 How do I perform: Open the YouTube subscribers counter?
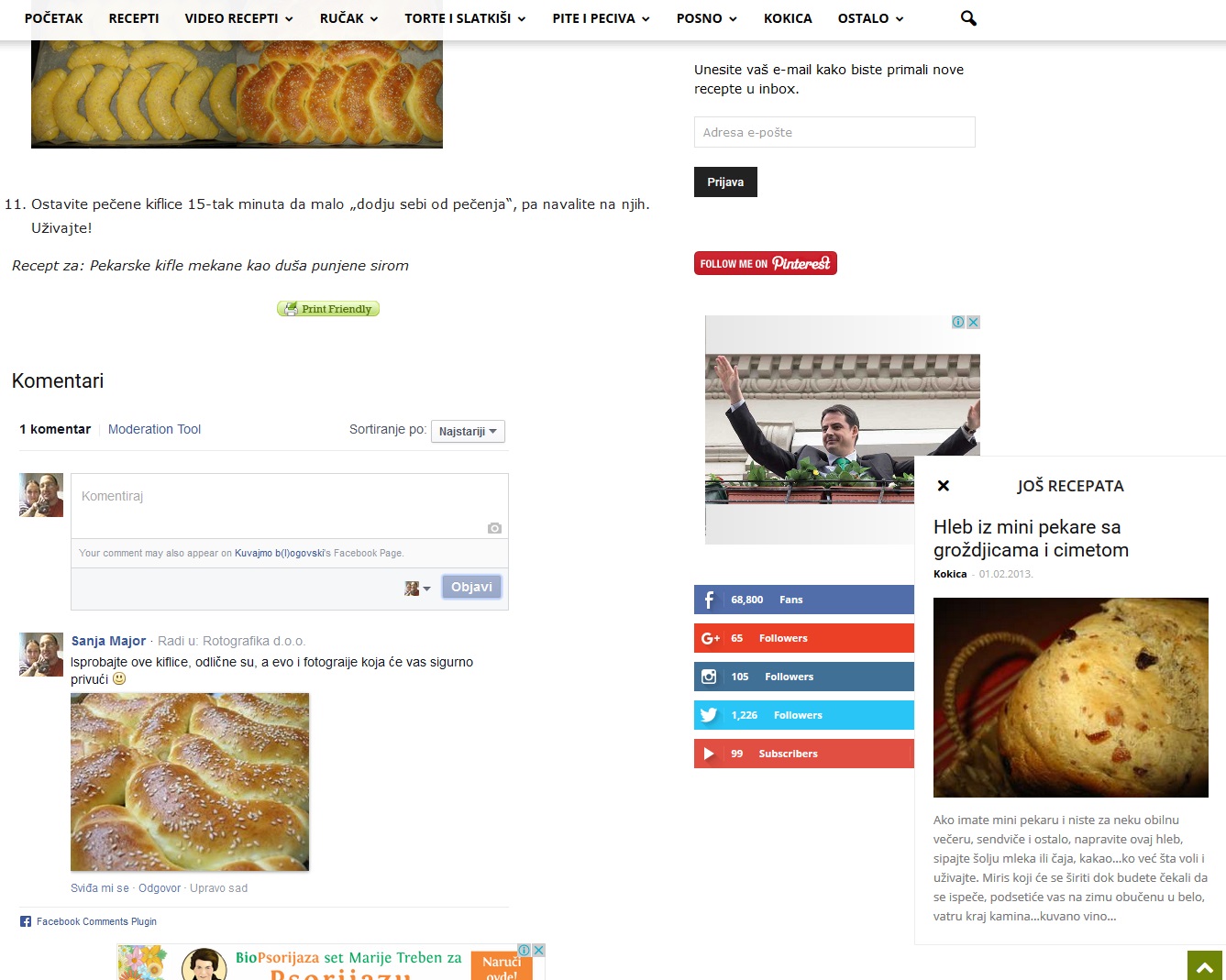(804, 754)
